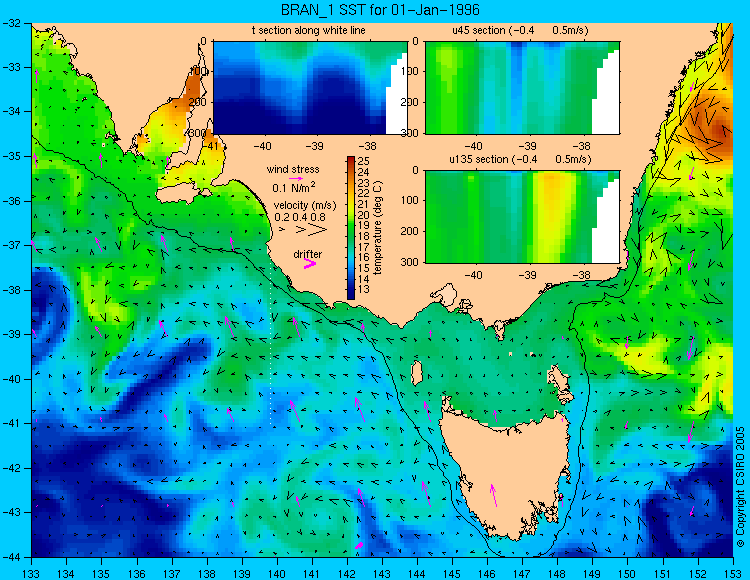The height and width of the screenshot is (580, 750).
Task: Click the 'temperature (deg C)' color bar label
Action: tap(378, 228)
